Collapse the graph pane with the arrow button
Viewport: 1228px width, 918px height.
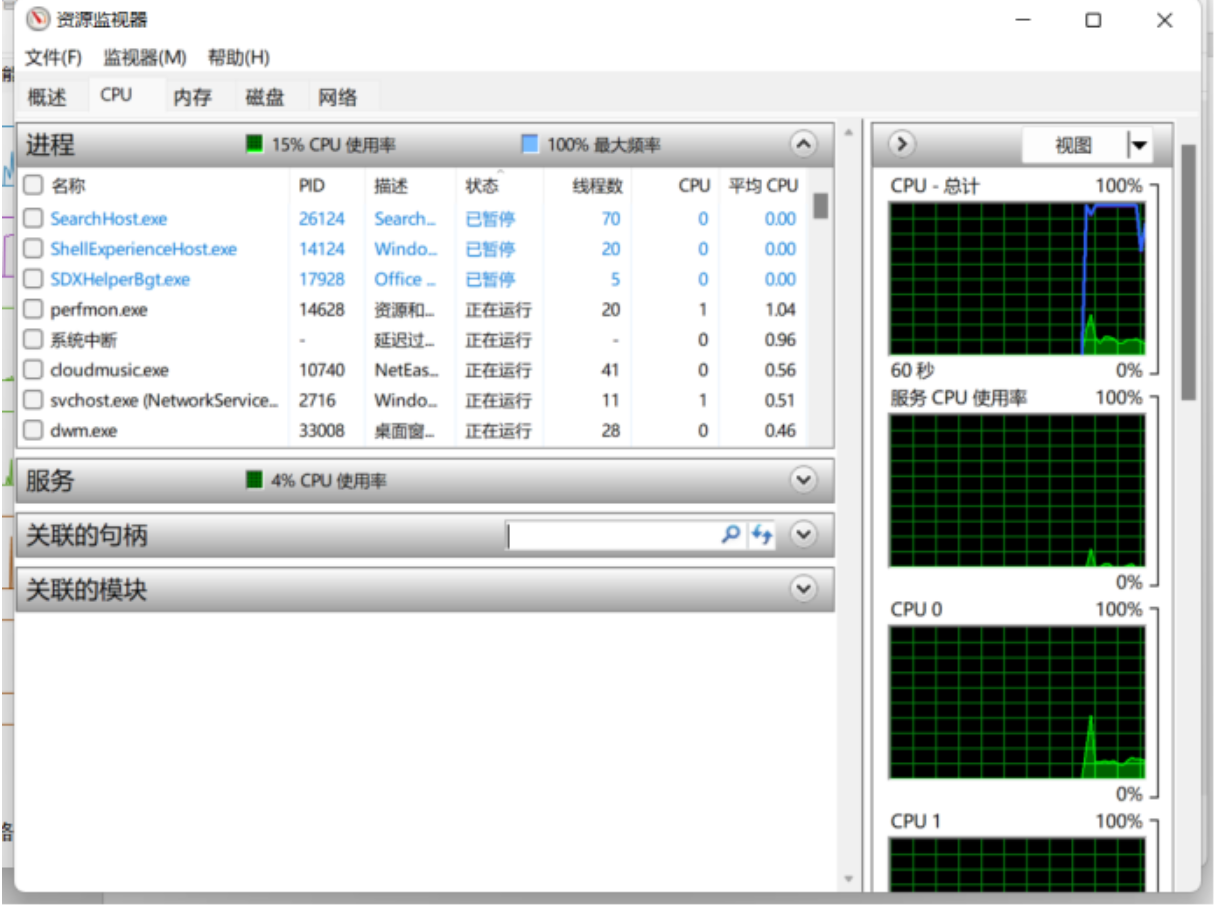(x=902, y=144)
